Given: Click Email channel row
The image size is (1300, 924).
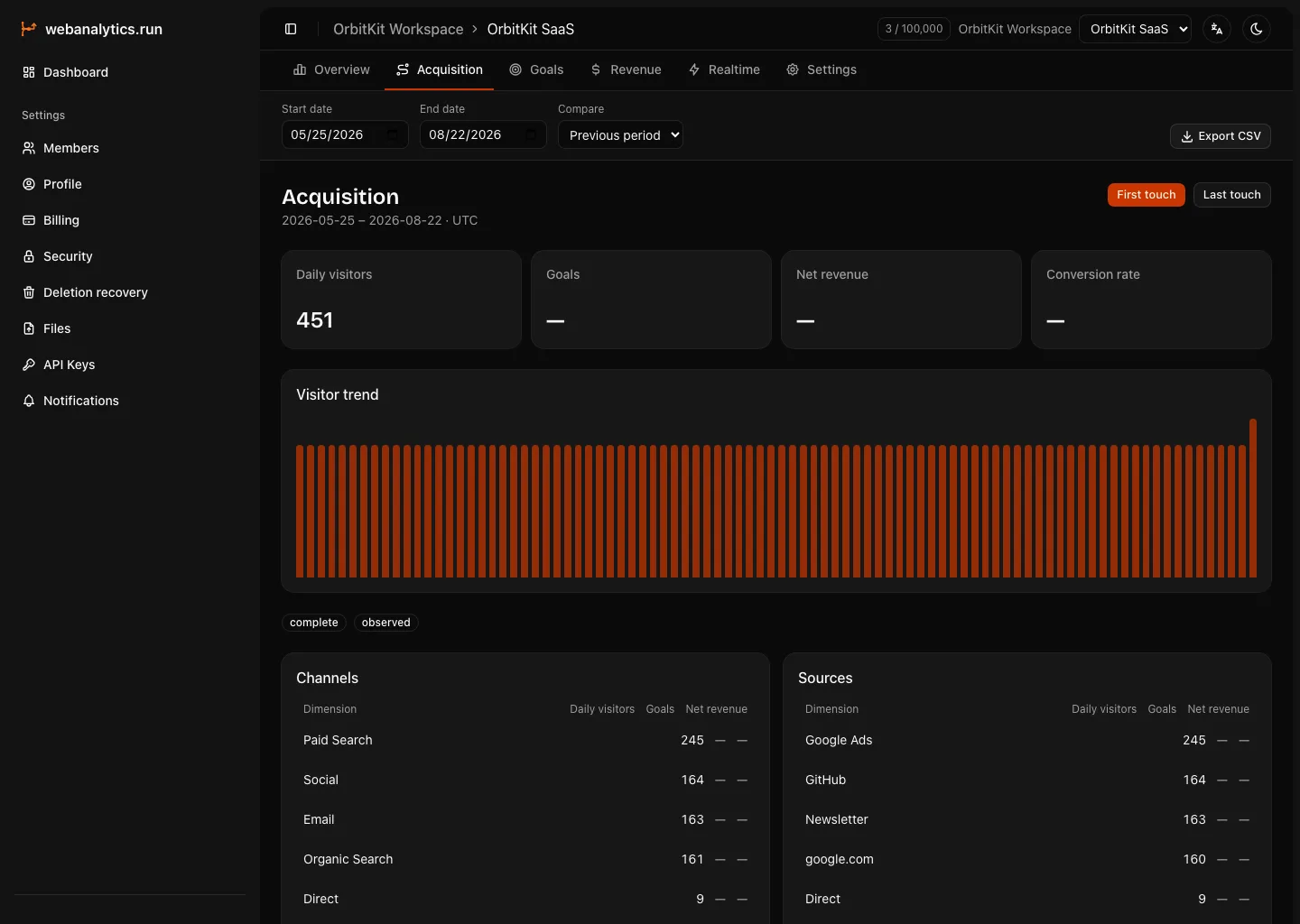Looking at the screenshot, I should pos(525,819).
